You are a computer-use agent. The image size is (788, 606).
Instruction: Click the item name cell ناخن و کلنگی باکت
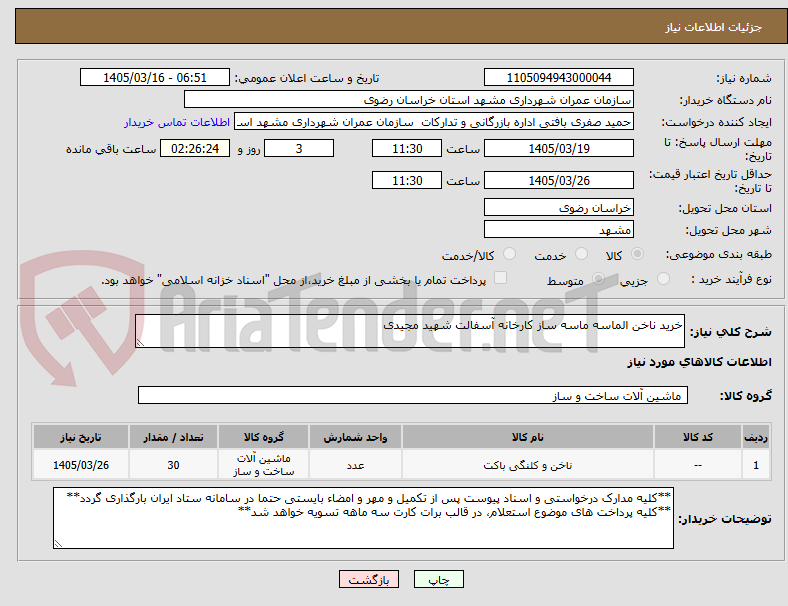point(528,465)
